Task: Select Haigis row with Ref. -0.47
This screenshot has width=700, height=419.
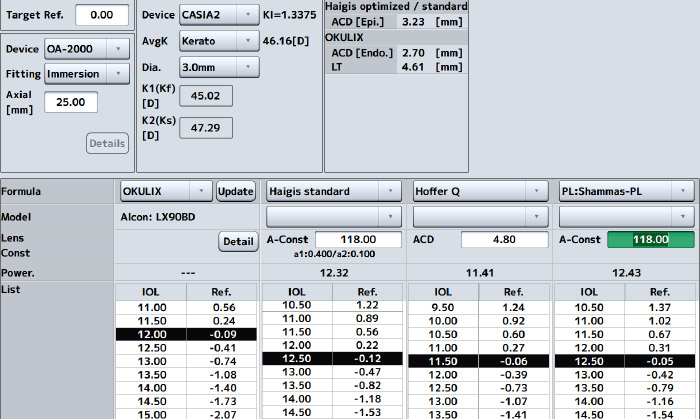Action: (332, 372)
